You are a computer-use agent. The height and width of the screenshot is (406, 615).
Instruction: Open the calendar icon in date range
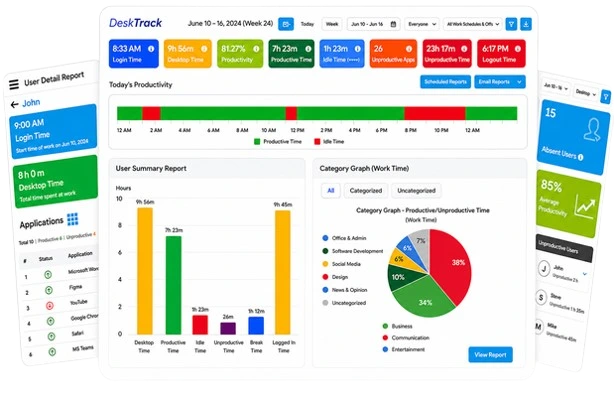pos(393,24)
